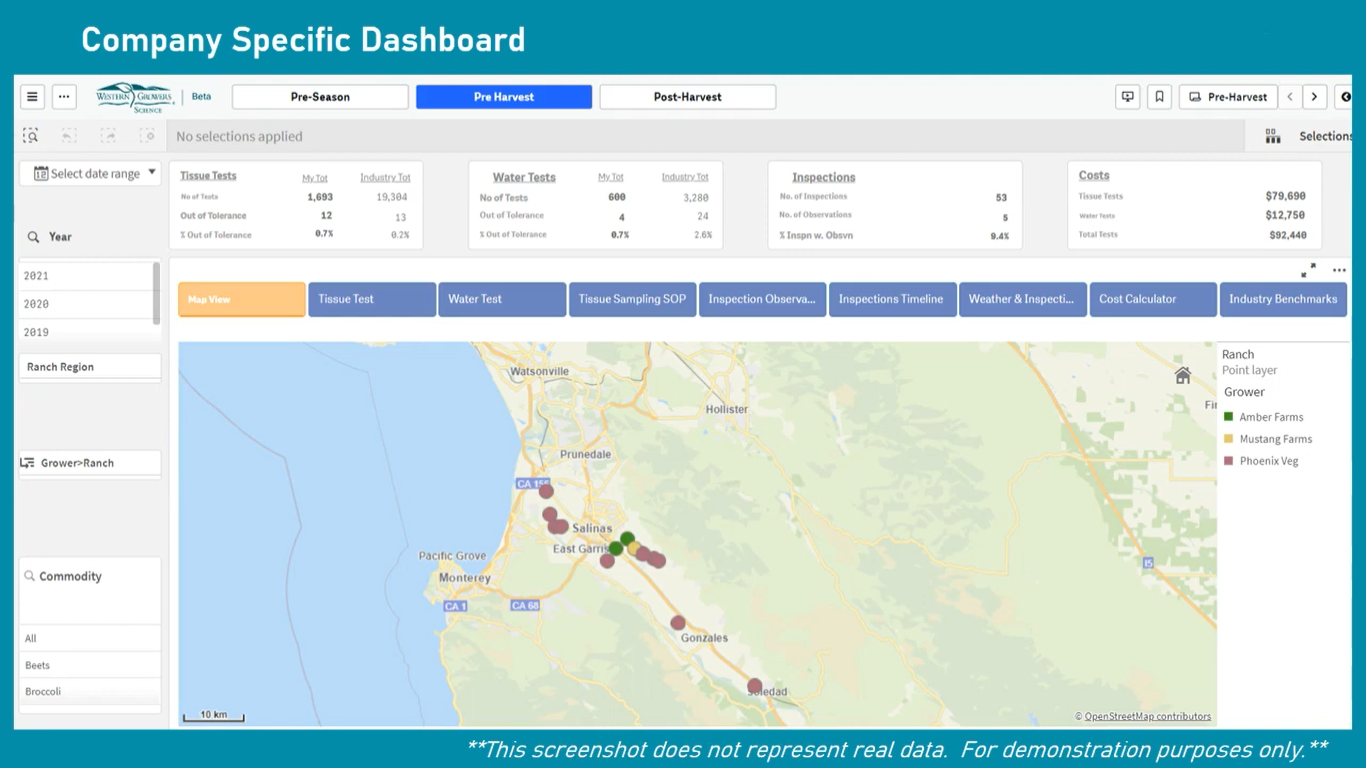Expand the map chart to full screen
Image resolution: width=1366 pixels, height=768 pixels.
click(1308, 271)
